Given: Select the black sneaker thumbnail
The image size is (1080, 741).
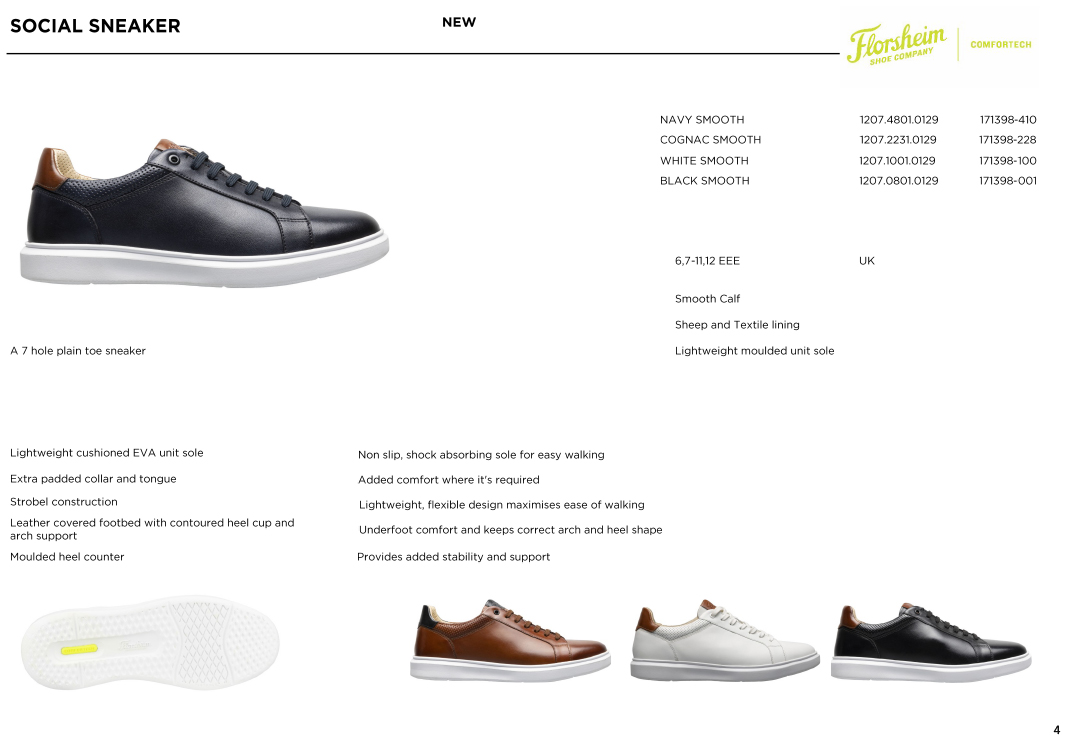Looking at the screenshot, I should pos(931,640).
